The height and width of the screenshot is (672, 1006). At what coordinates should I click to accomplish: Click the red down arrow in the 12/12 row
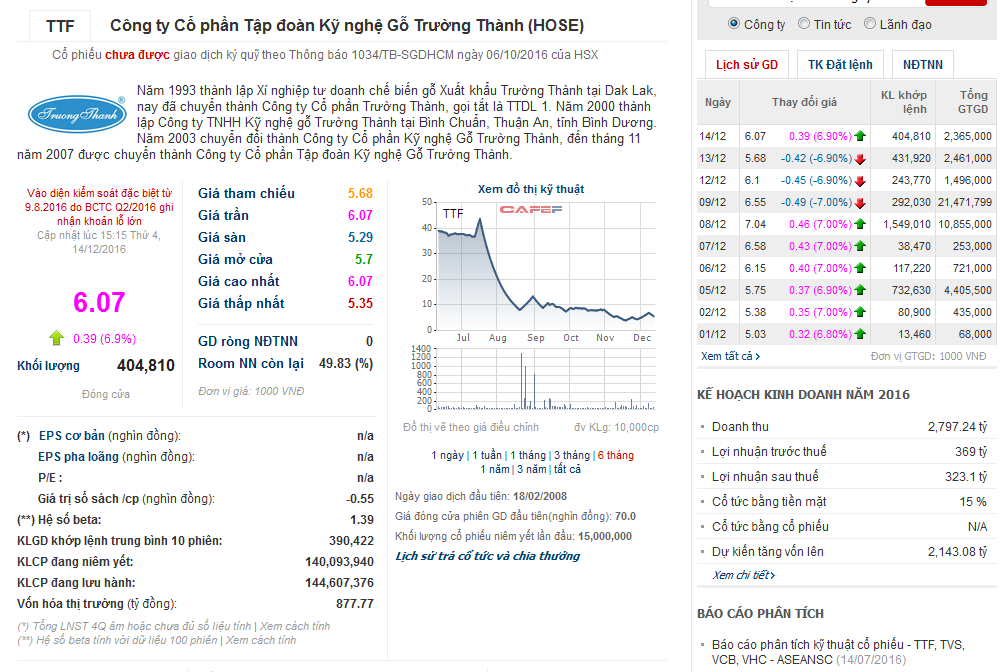(860, 180)
